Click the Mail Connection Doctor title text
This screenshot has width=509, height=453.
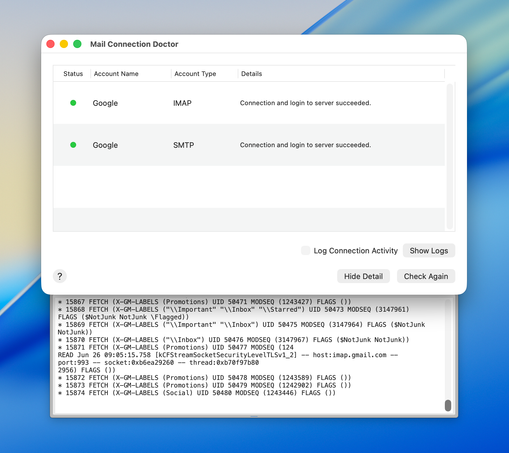click(134, 44)
